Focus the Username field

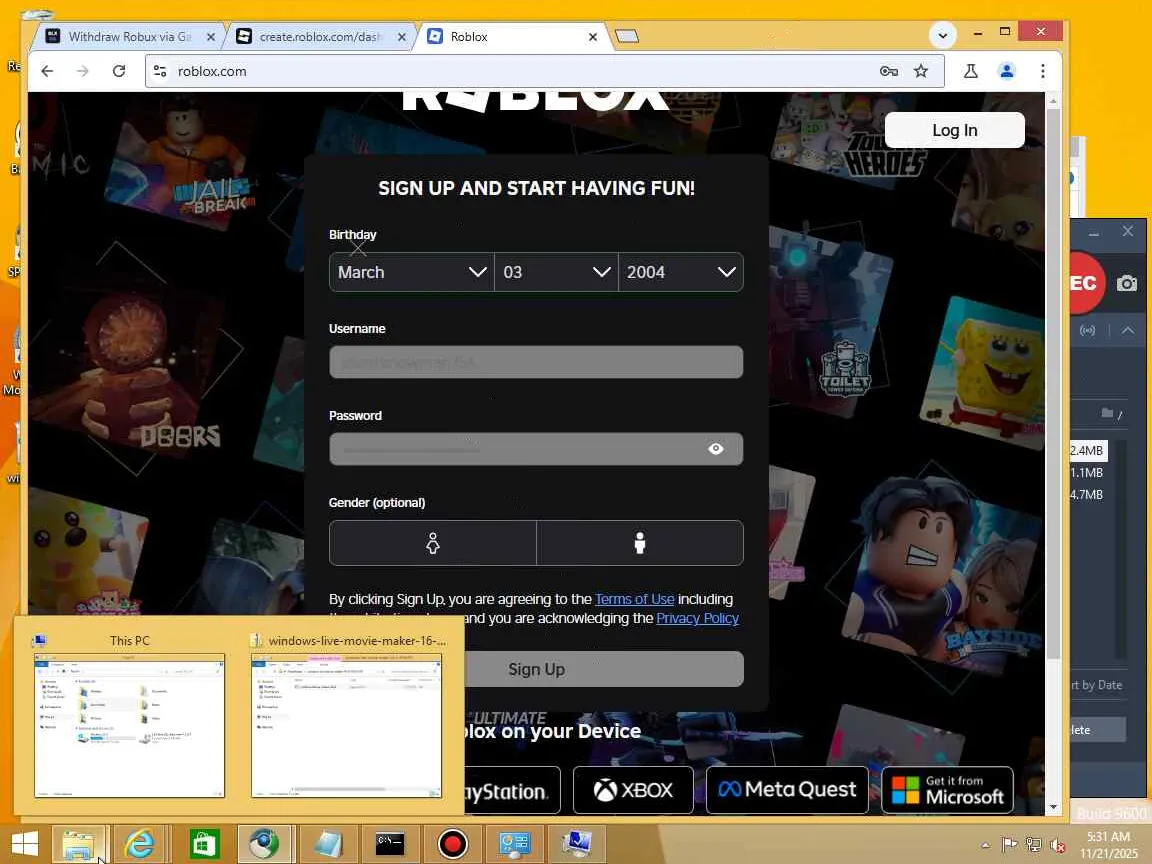click(x=536, y=362)
